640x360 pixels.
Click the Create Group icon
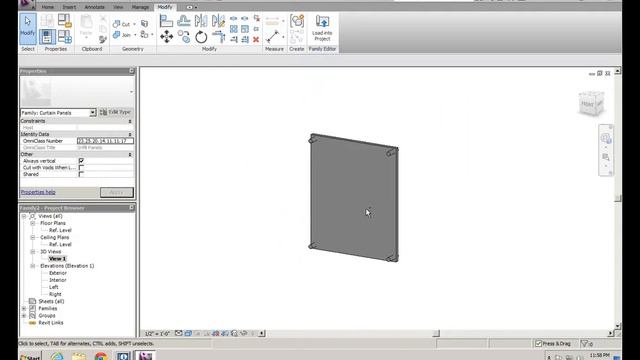pos(297,20)
